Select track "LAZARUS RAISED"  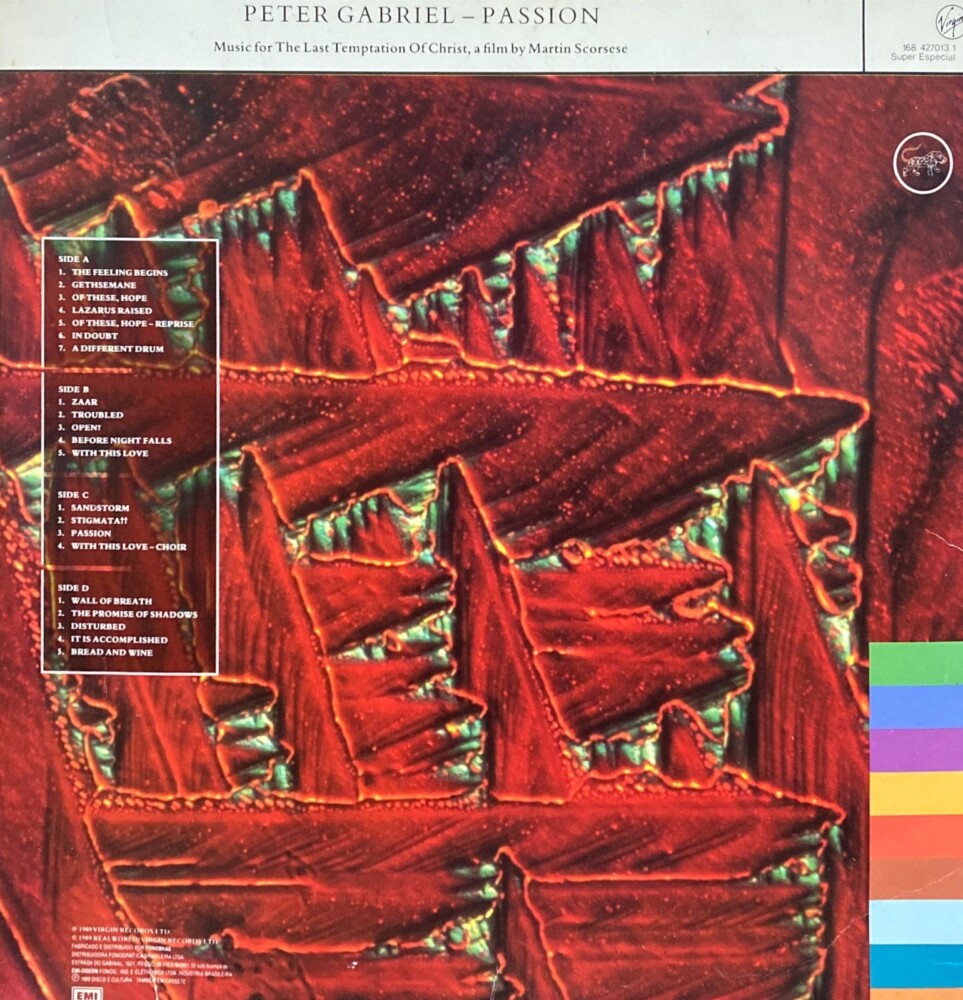[112, 311]
